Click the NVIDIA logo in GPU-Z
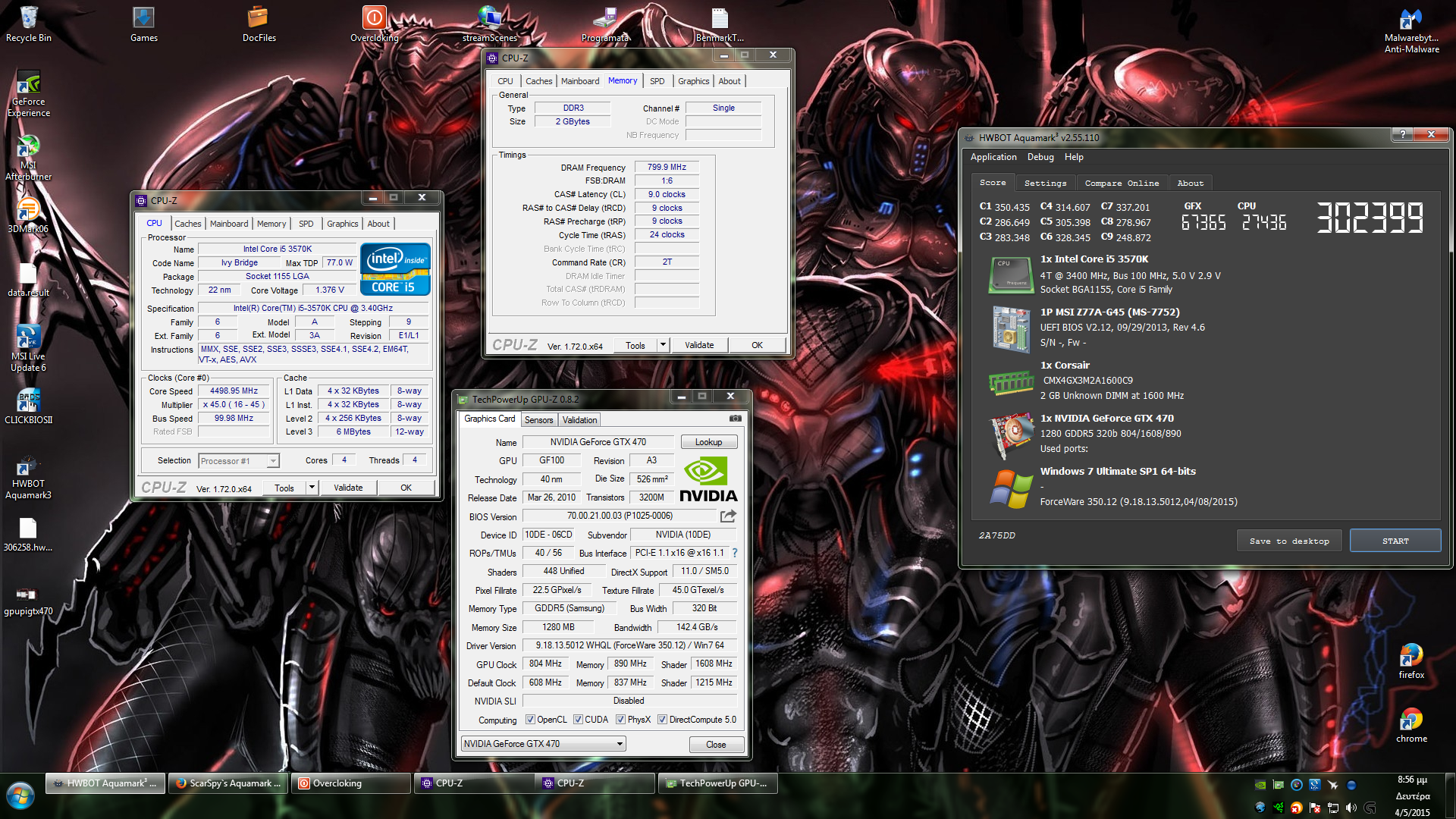1456x819 pixels. coord(708,479)
